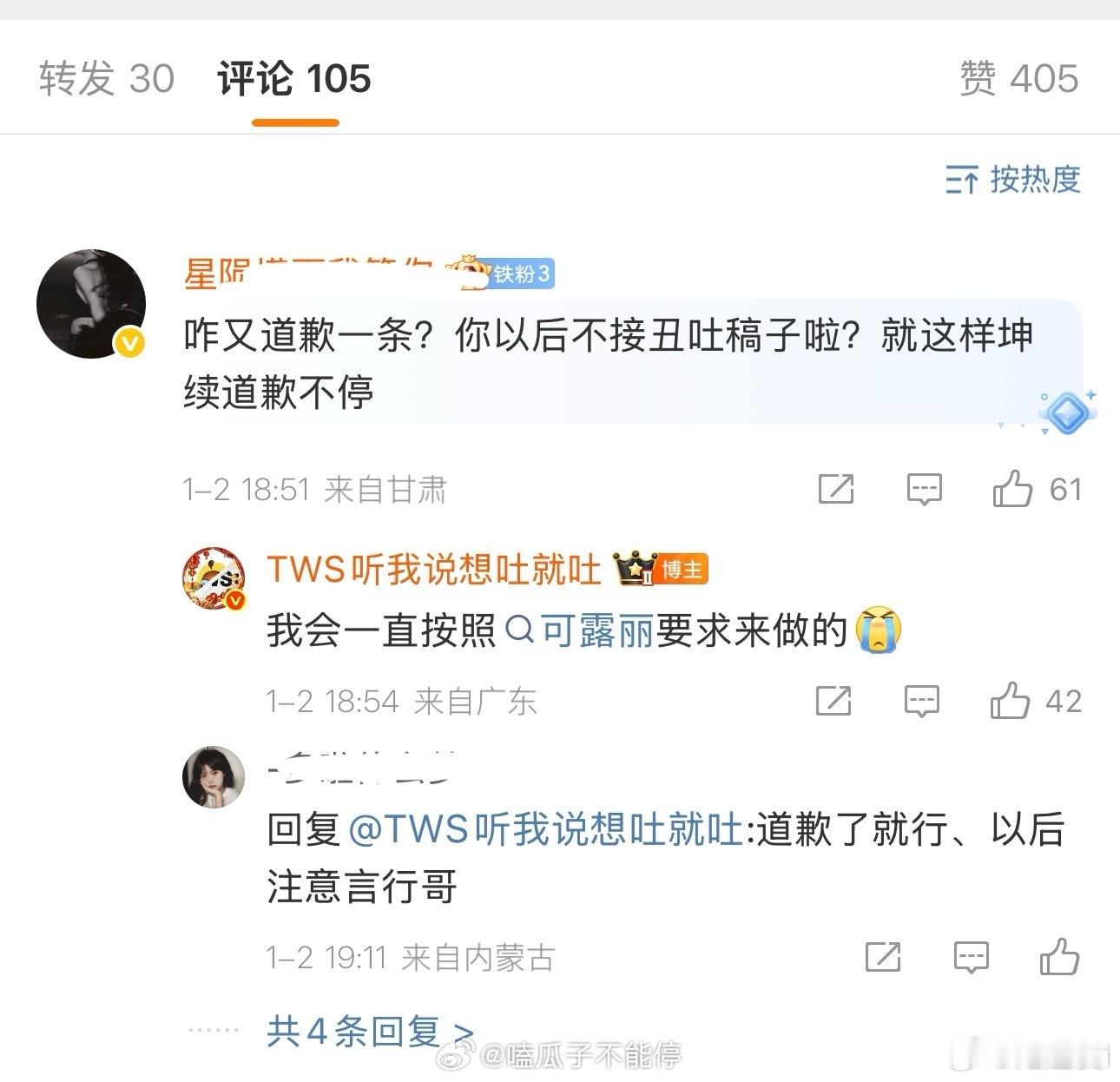Tap repost icon on the 18:51 comment
1120x1082 pixels.
[836, 489]
